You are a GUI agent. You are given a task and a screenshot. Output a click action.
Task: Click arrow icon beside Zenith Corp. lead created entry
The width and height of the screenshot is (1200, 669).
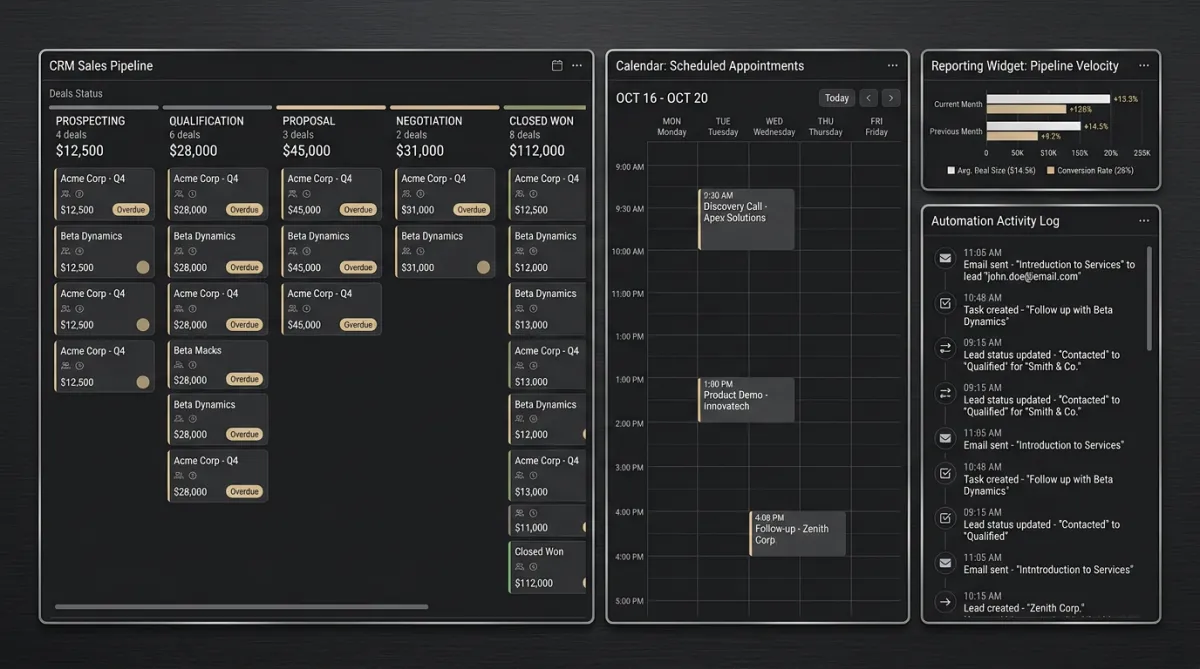(945, 602)
